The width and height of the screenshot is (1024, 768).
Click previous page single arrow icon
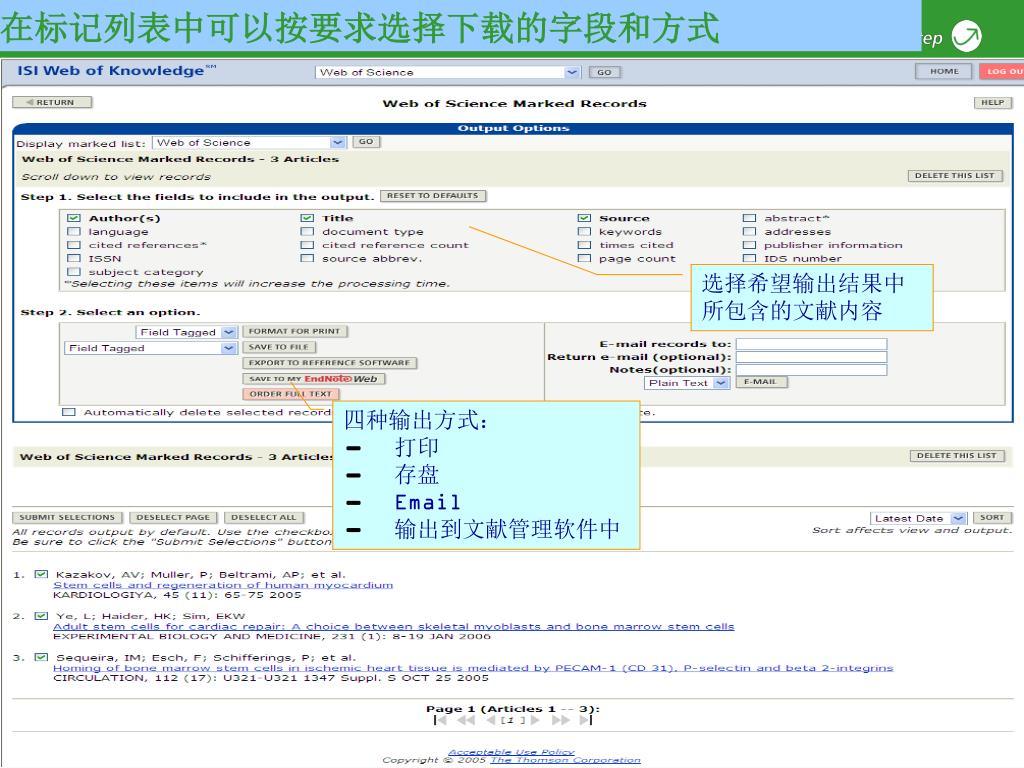491,720
